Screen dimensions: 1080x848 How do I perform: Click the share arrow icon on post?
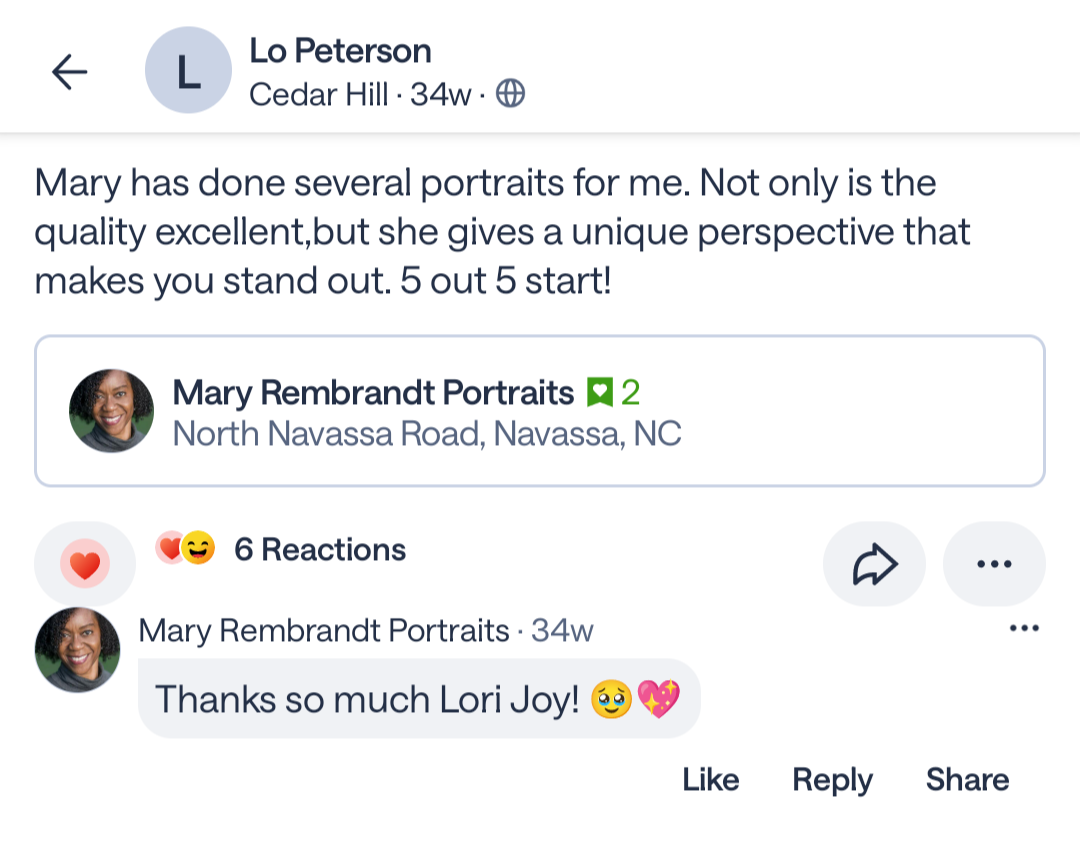tap(874, 564)
